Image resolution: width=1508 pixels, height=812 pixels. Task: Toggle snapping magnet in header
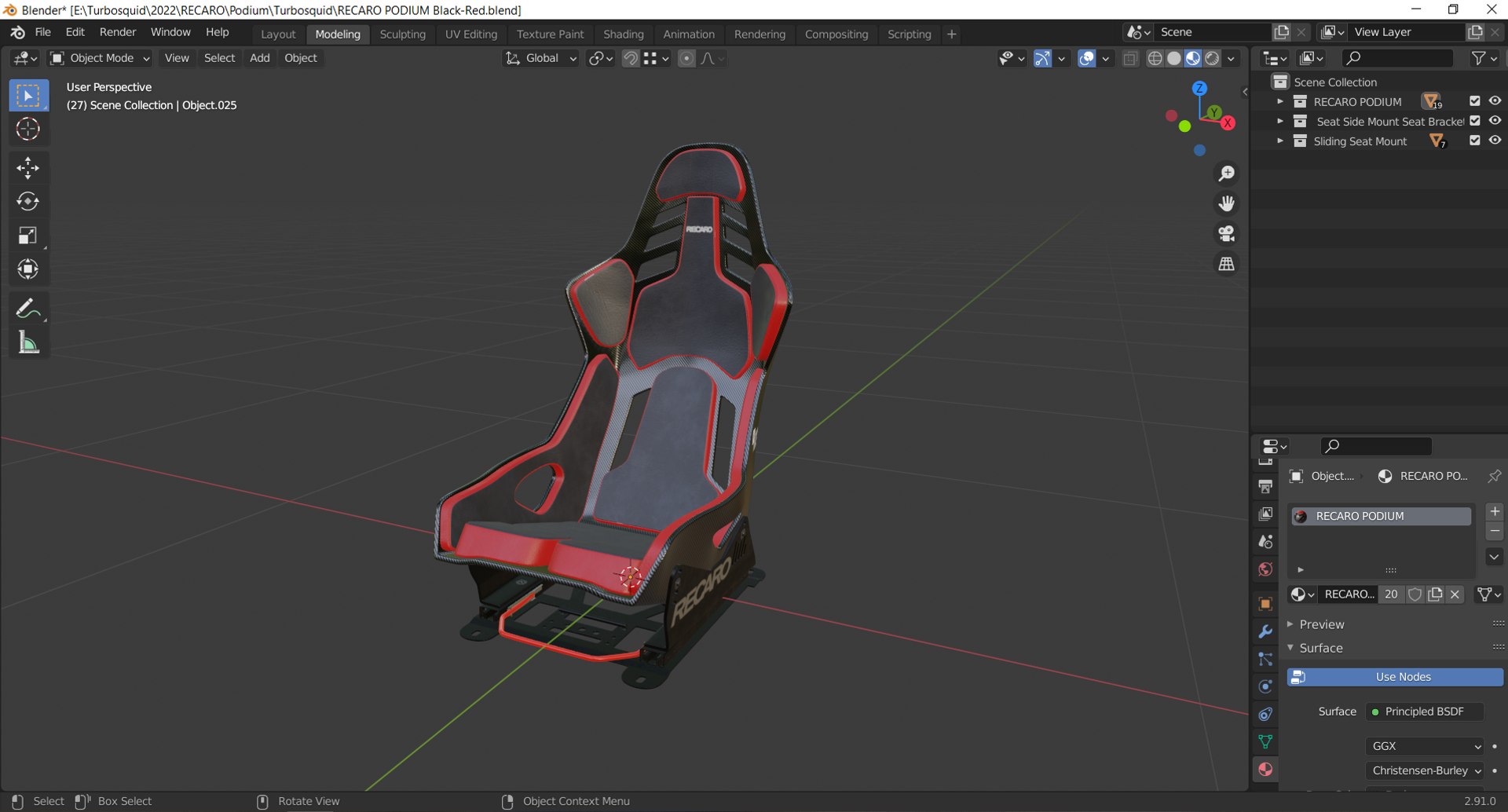(x=630, y=58)
